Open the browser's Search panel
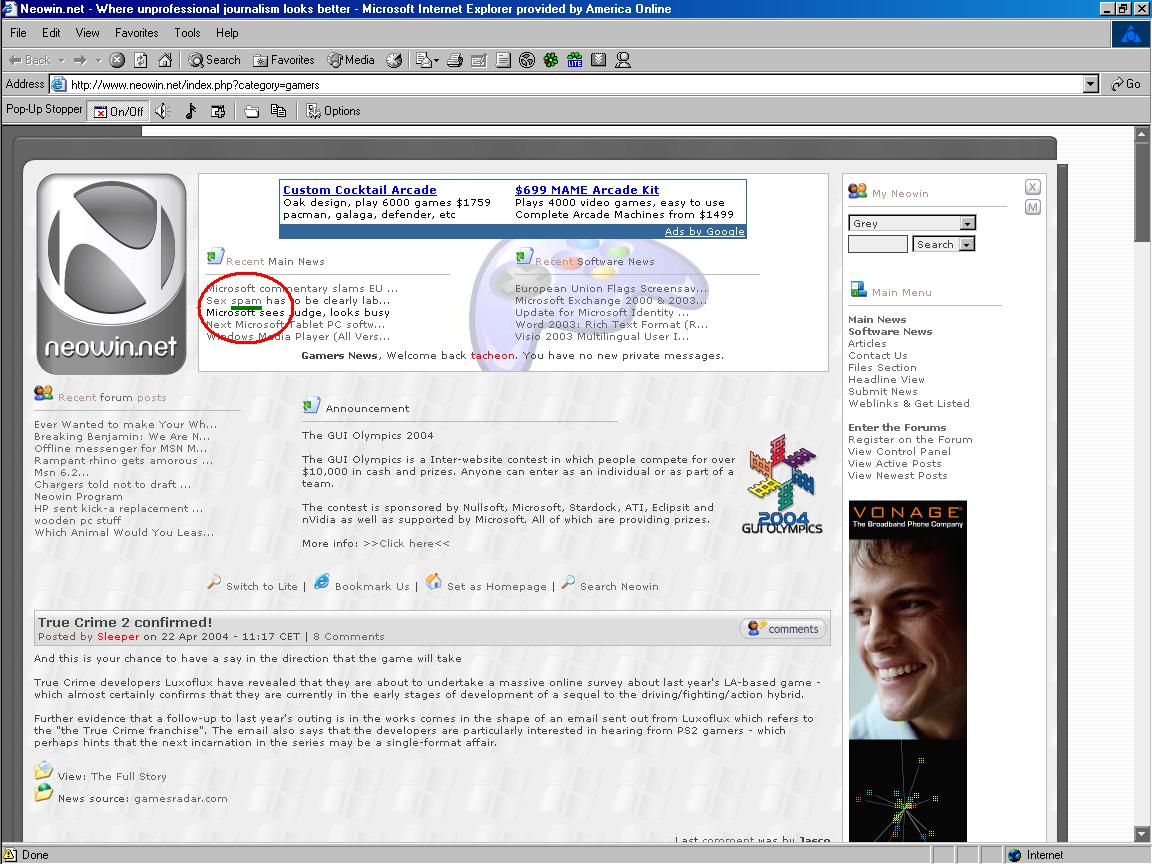This screenshot has width=1152, height=864. (214, 59)
